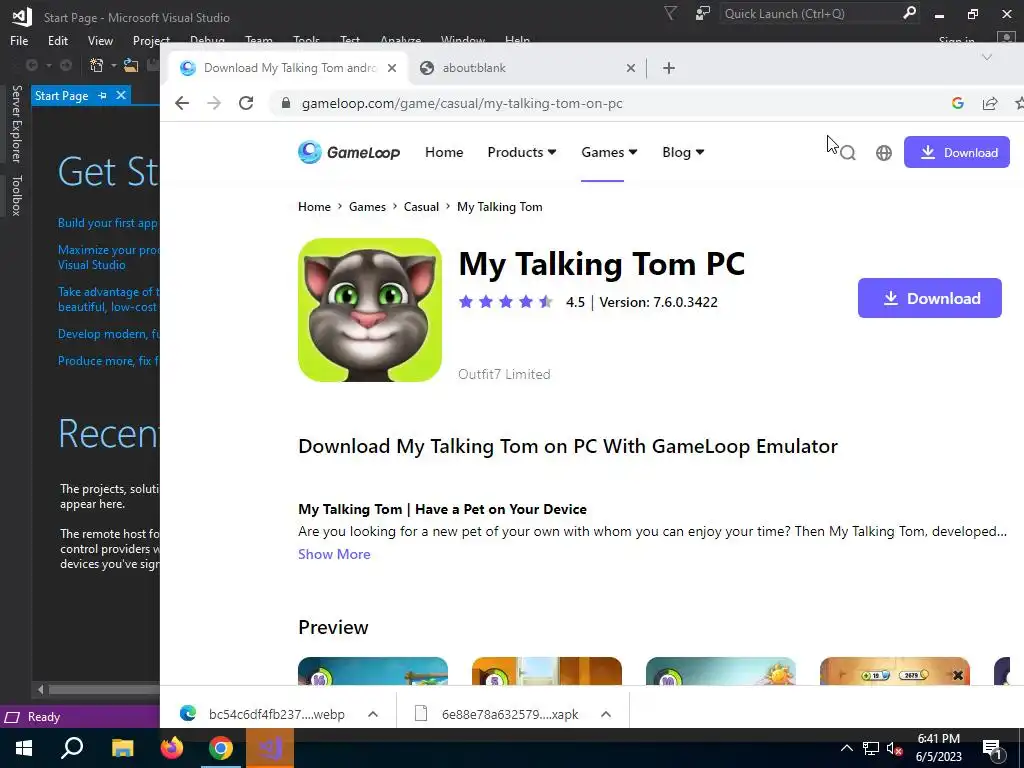1024x768 pixels.
Task: Open a new browser tab with plus icon
Action: tap(669, 68)
